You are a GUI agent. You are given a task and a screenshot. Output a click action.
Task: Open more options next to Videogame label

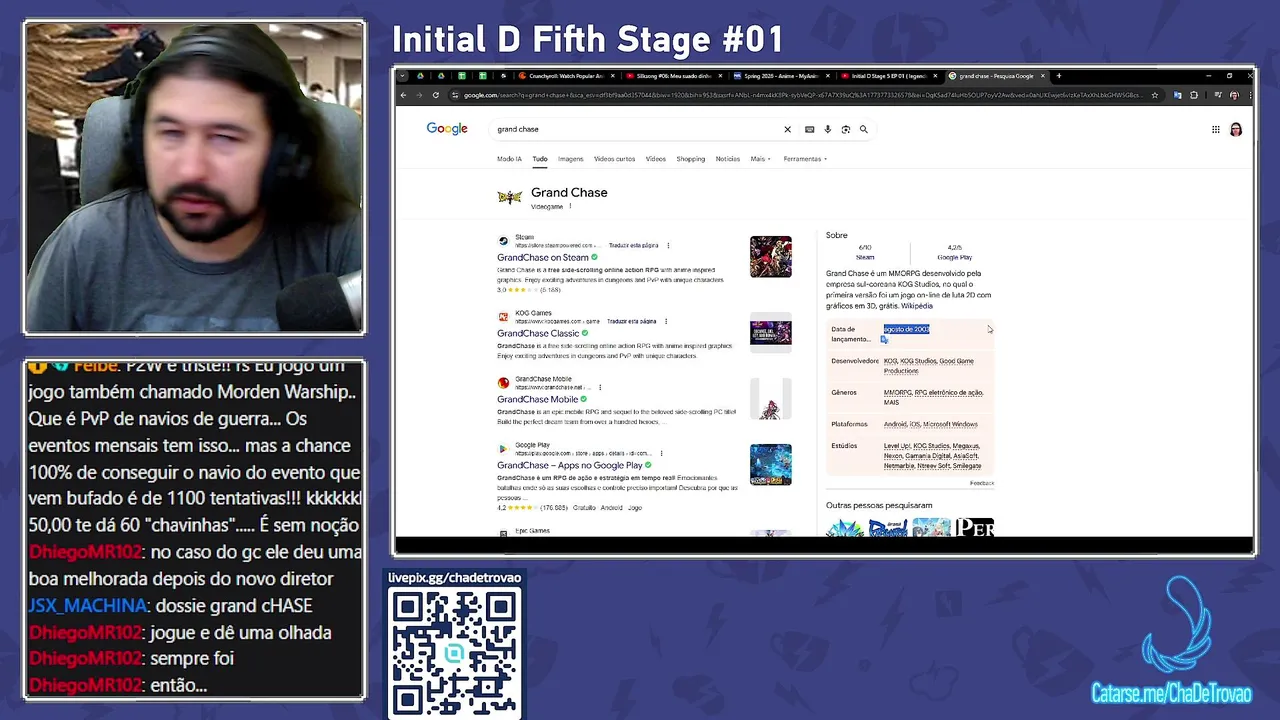570,206
